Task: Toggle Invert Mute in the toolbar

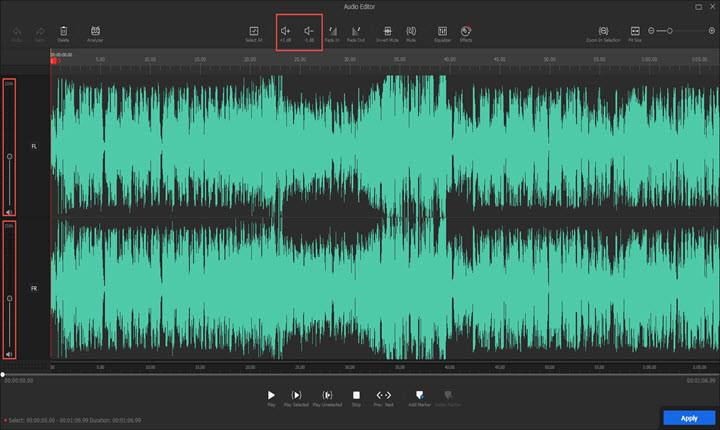Action: [x=386, y=32]
